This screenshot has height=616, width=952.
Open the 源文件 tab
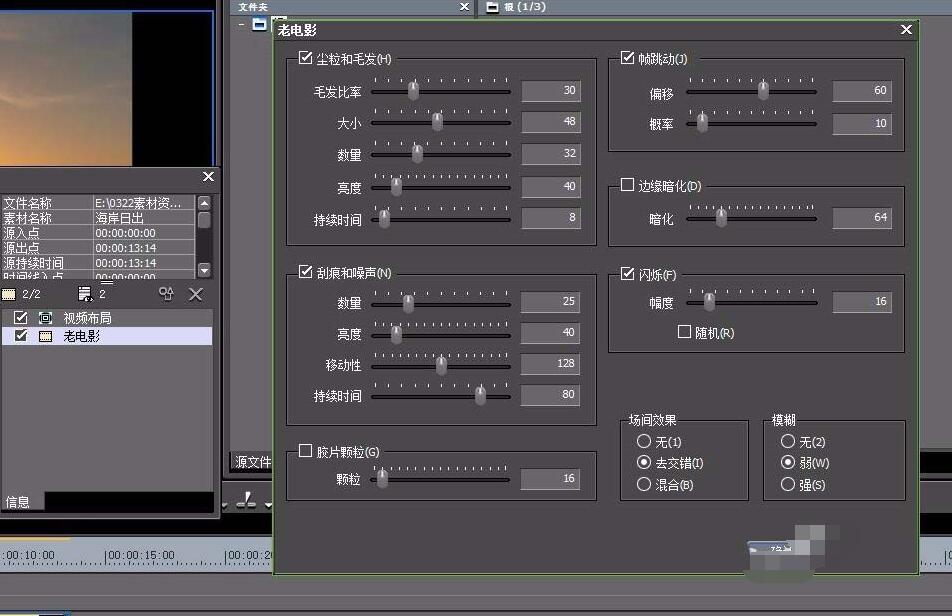point(253,462)
